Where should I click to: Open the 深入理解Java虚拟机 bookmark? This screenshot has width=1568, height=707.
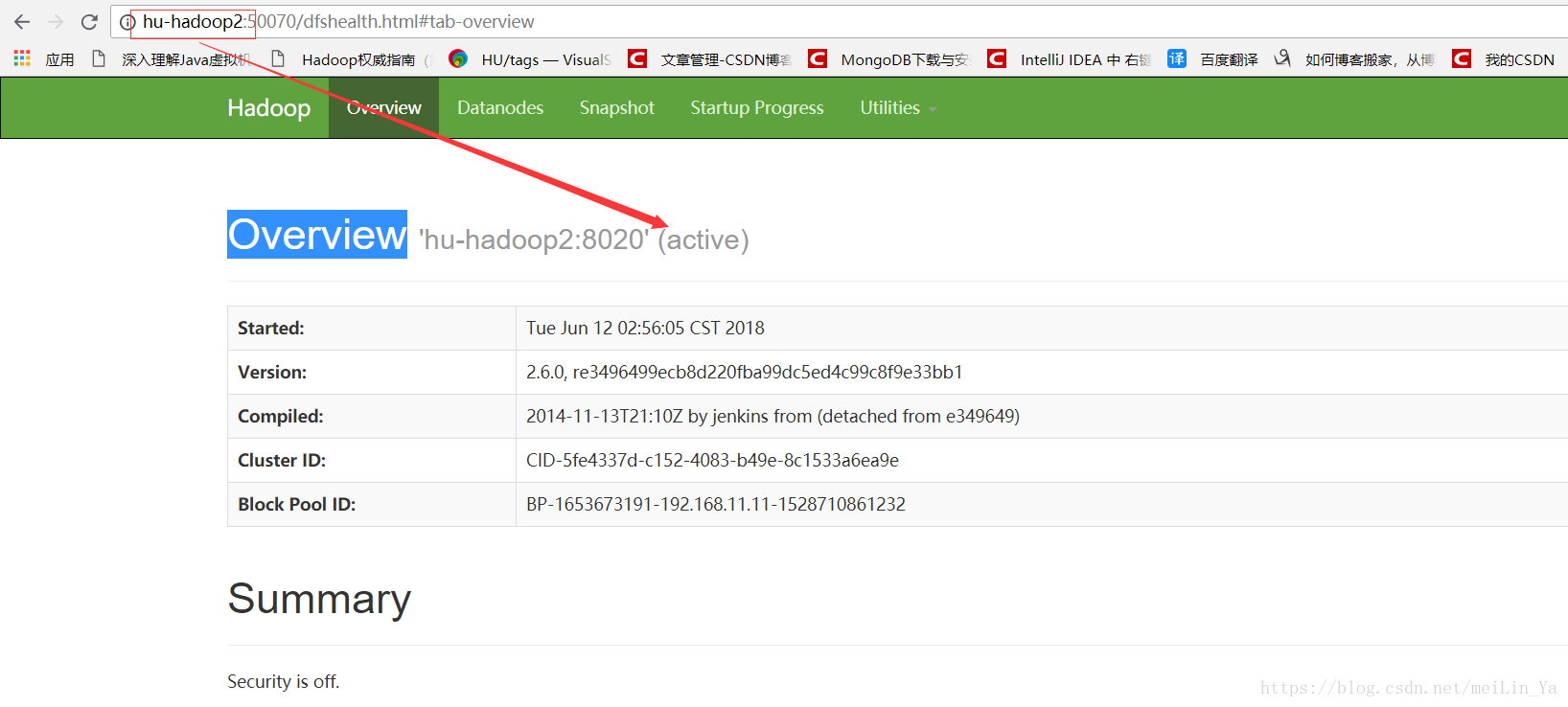click(x=173, y=59)
